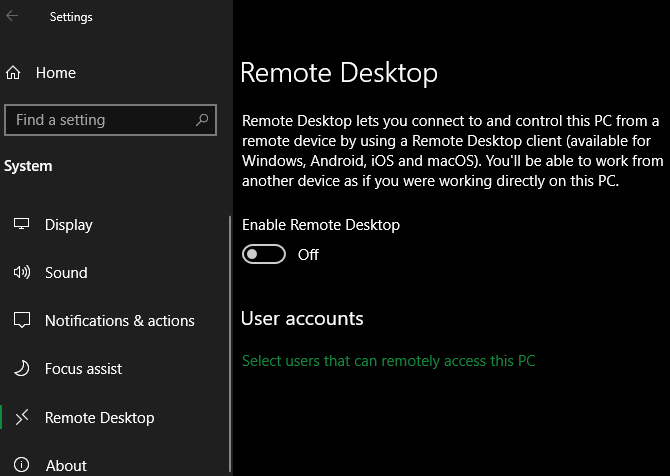
Task: Click the Remote Desktop sidebar icon
Action: pos(22,417)
